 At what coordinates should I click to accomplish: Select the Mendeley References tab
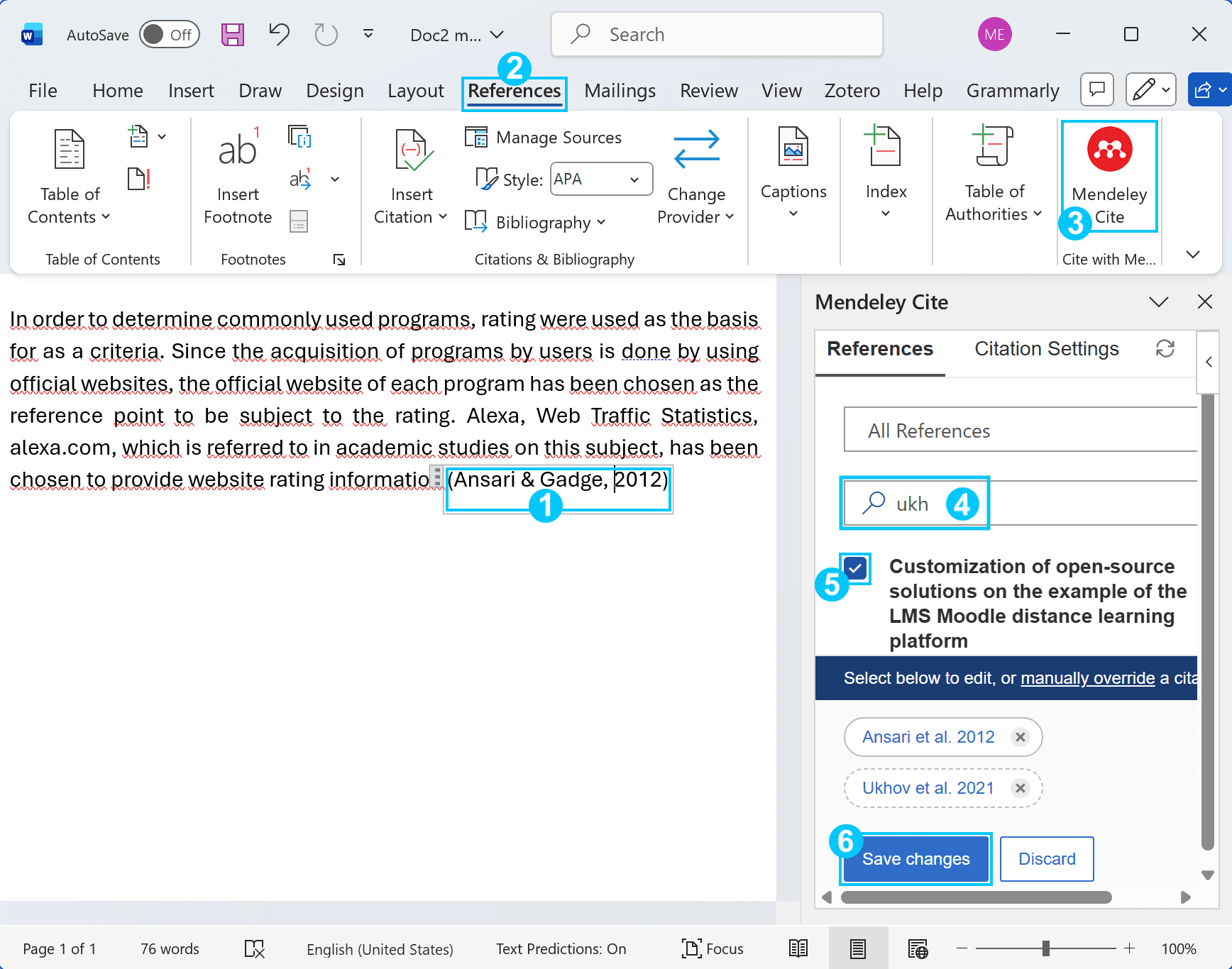880,349
